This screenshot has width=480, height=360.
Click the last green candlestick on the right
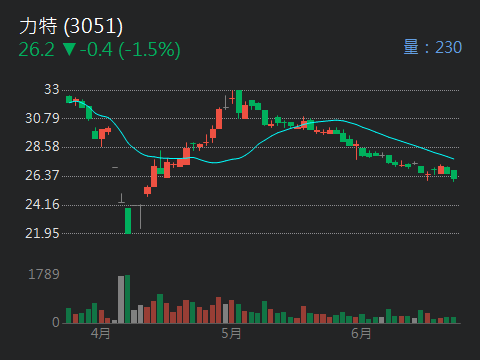(x=454, y=175)
